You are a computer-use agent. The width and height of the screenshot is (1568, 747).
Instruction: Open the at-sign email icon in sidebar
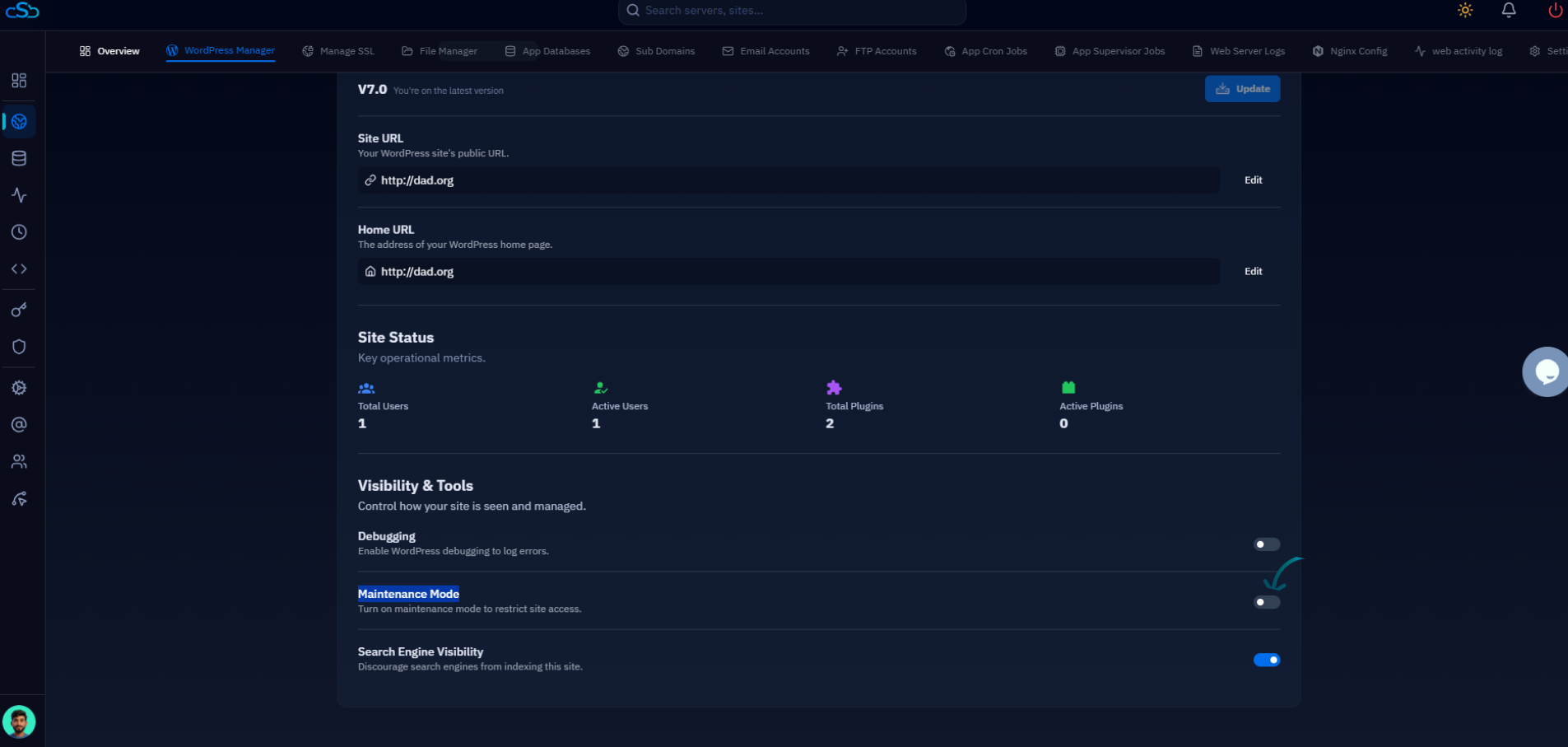pos(19,424)
